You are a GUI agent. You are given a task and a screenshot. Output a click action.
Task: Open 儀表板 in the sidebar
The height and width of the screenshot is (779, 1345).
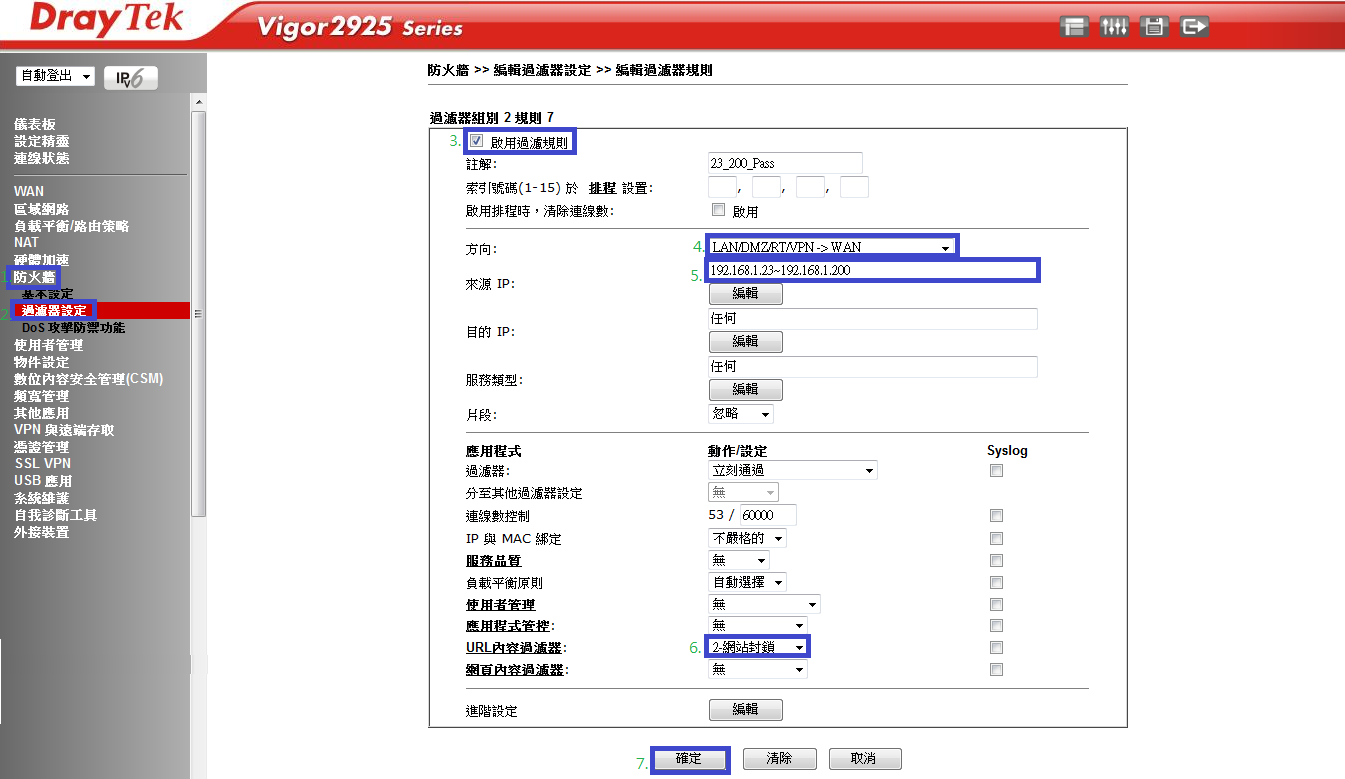click(x=35, y=124)
